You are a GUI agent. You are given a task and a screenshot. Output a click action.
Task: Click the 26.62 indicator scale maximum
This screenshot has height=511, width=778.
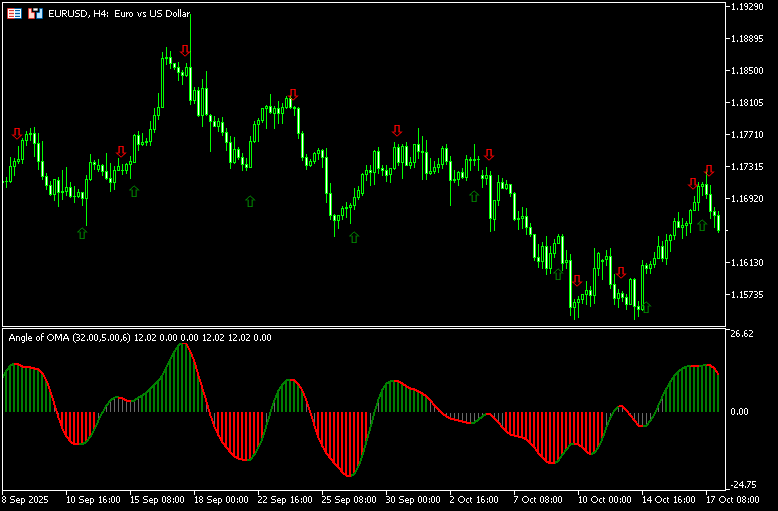tap(741, 334)
